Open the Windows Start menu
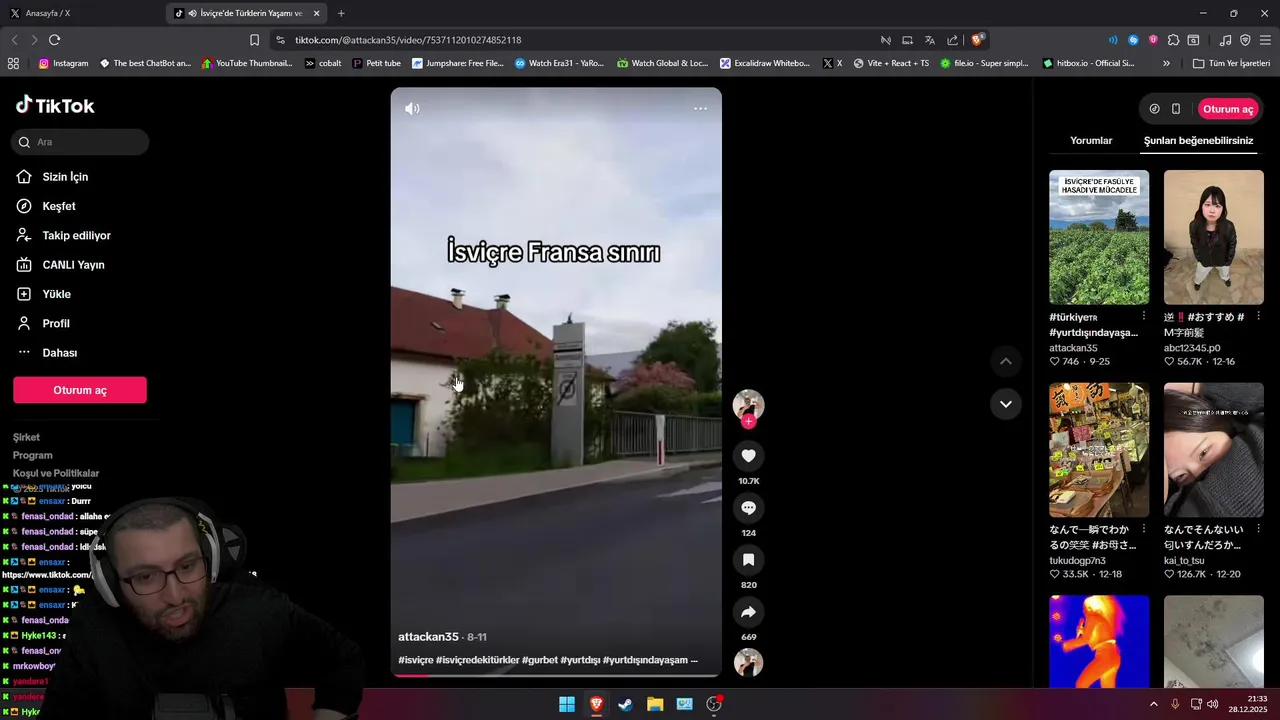 (x=567, y=704)
